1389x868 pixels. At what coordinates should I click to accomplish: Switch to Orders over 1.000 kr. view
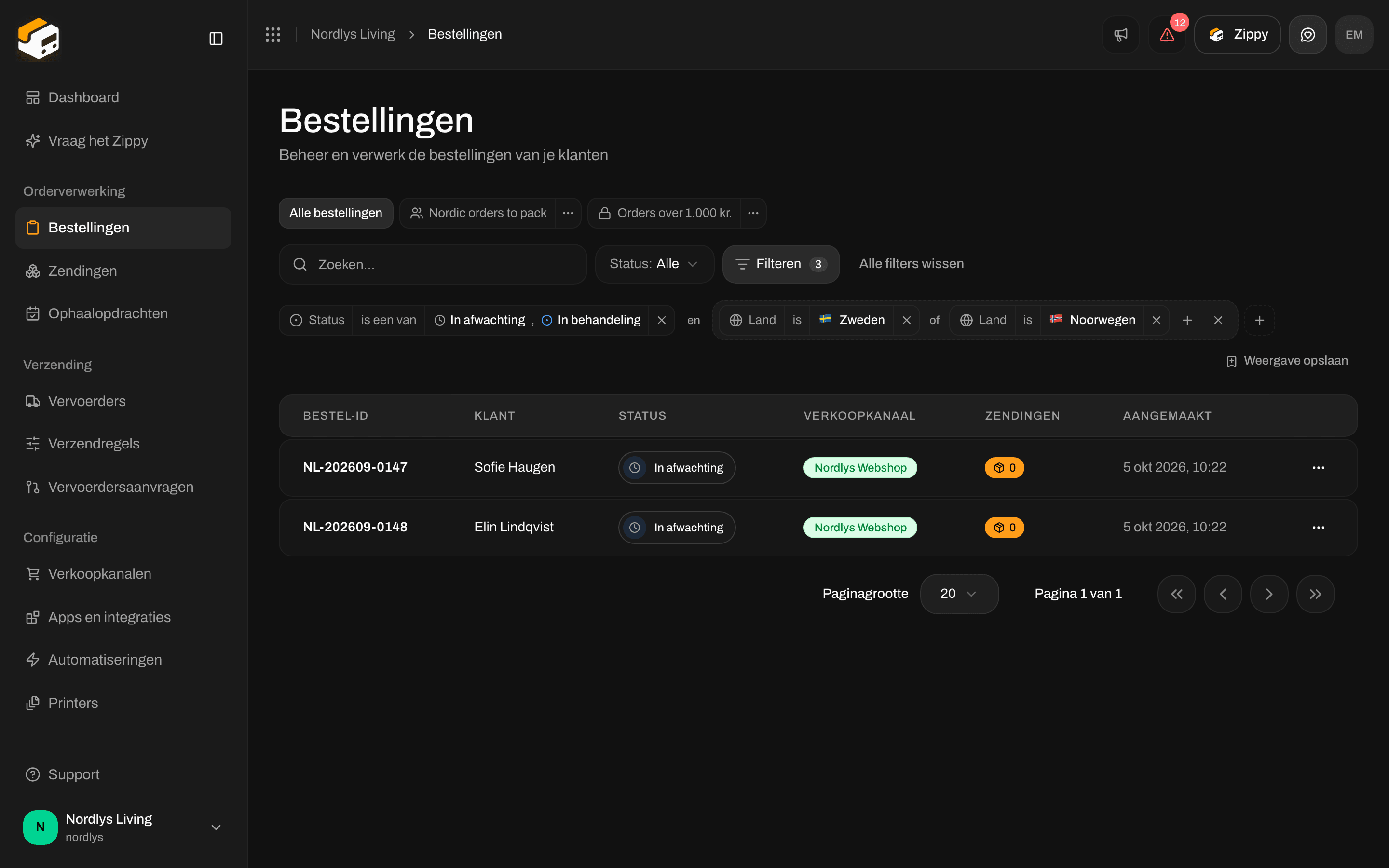(665, 213)
